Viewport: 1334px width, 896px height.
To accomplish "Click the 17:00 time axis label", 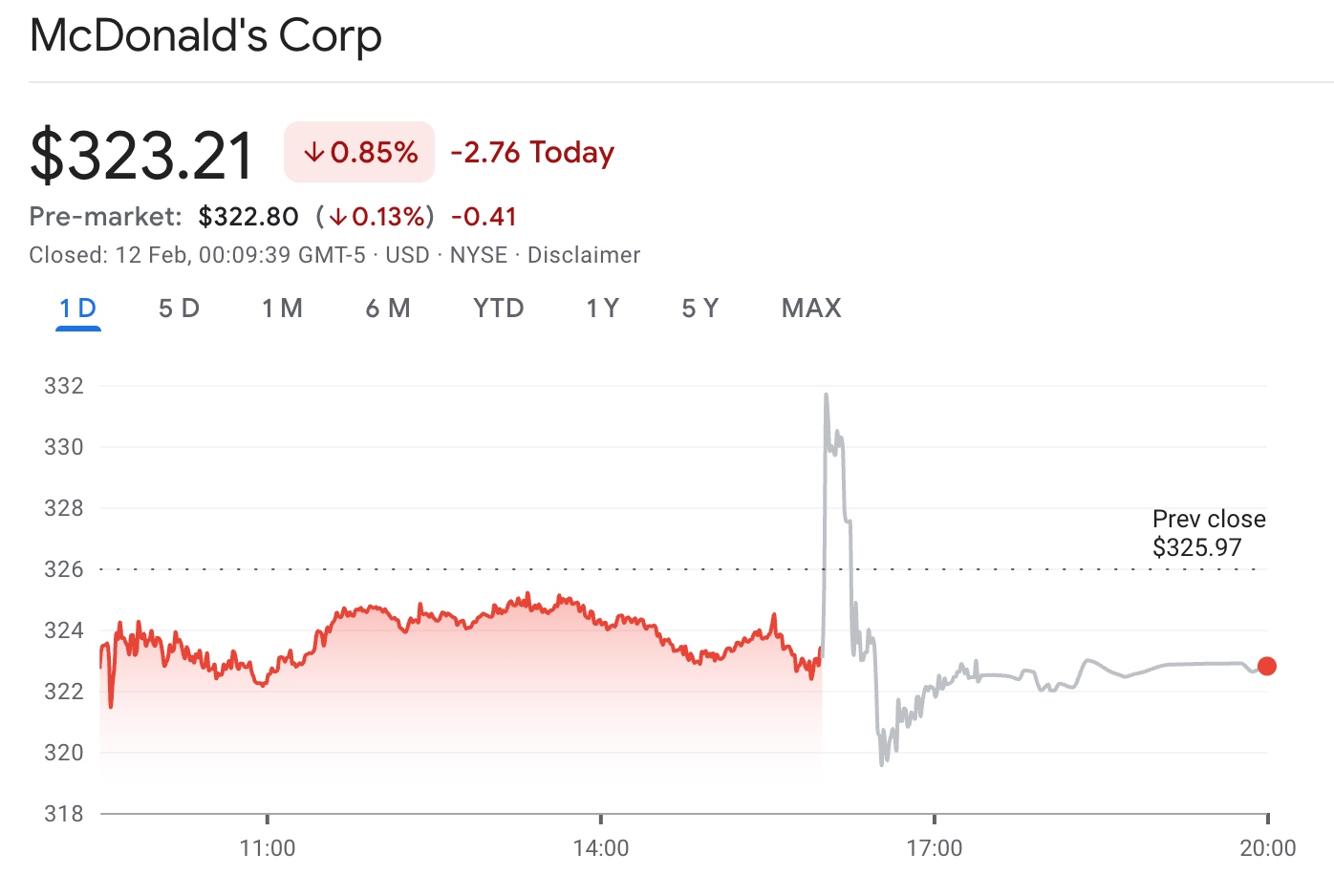I will tap(935, 848).
